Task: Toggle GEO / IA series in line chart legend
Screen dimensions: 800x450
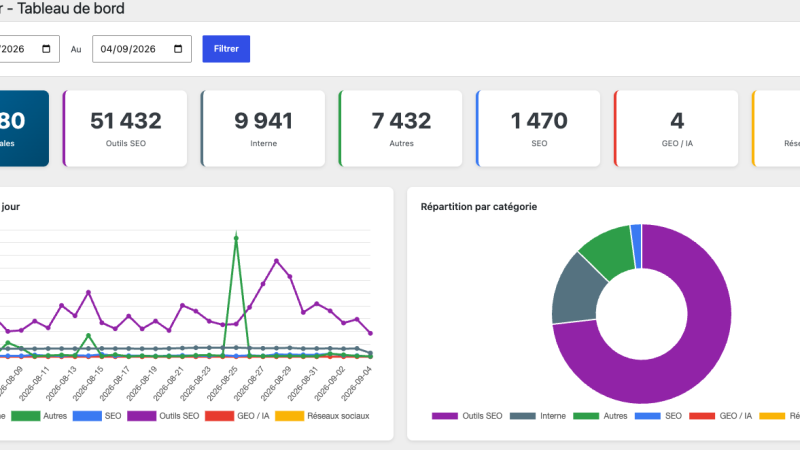Action: (237, 416)
